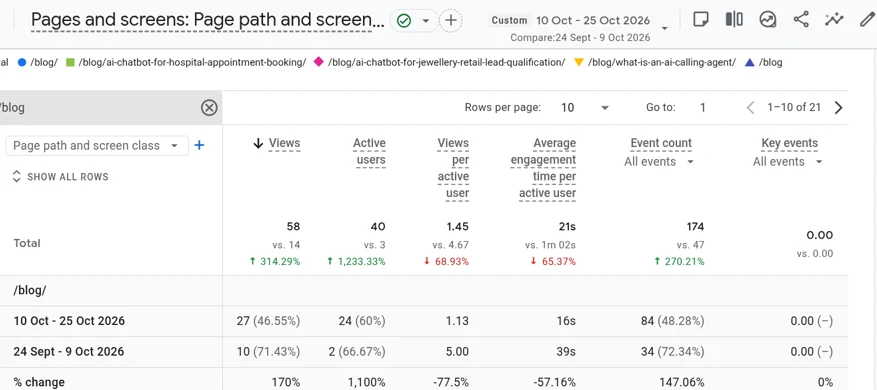Sort by Views column header

(x=284, y=143)
